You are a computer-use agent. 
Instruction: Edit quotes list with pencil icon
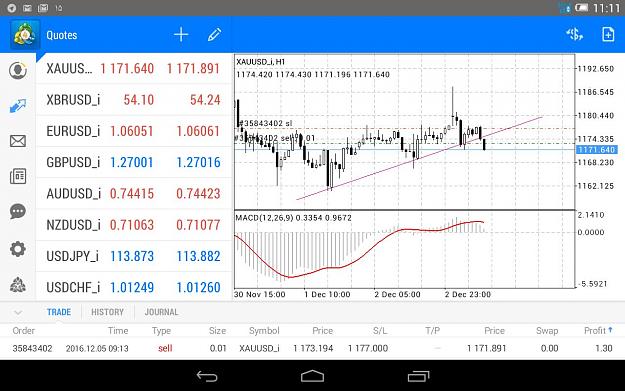pos(214,35)
